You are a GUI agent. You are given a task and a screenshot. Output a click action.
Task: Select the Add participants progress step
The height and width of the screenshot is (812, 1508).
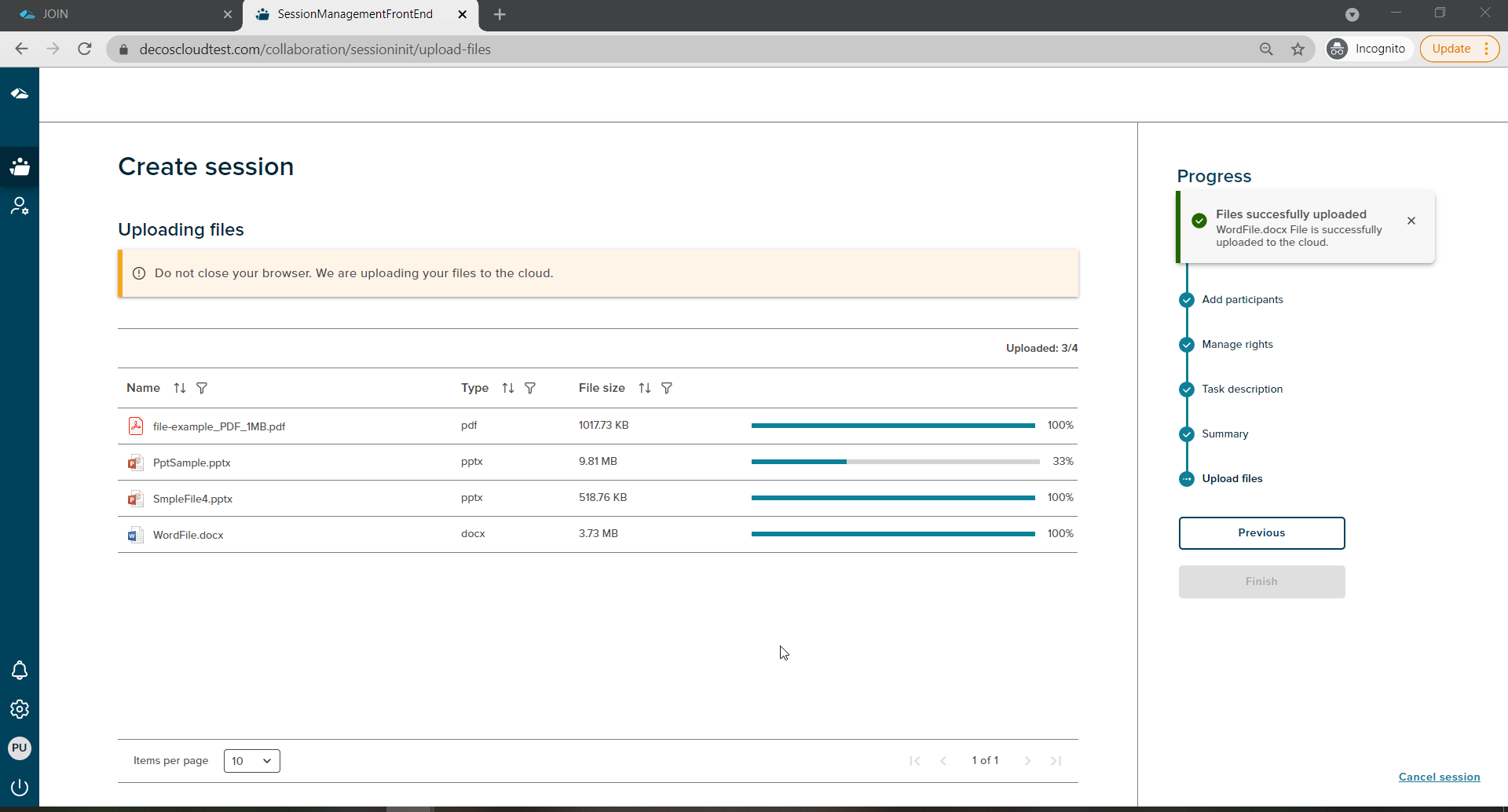1242,299
